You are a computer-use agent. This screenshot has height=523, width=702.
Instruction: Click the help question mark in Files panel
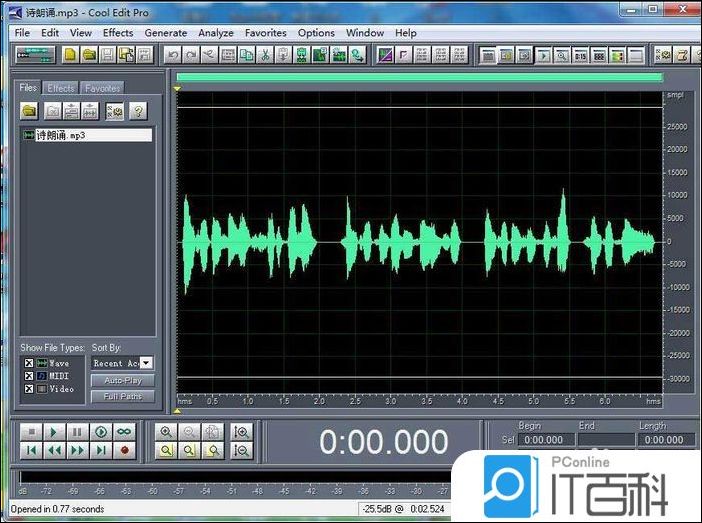coord(138,111)
